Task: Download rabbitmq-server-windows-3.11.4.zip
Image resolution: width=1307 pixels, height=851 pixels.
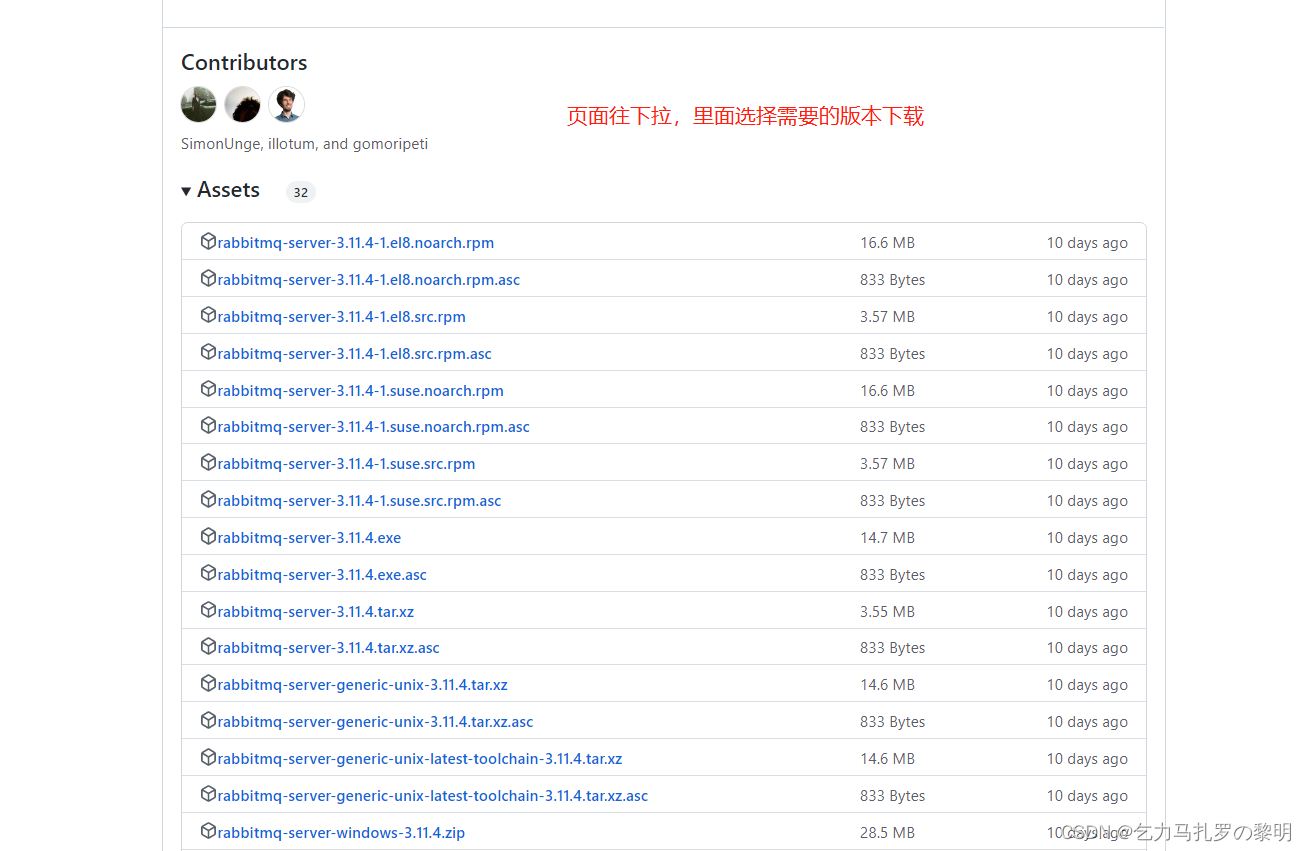Action: coord(341,833)
